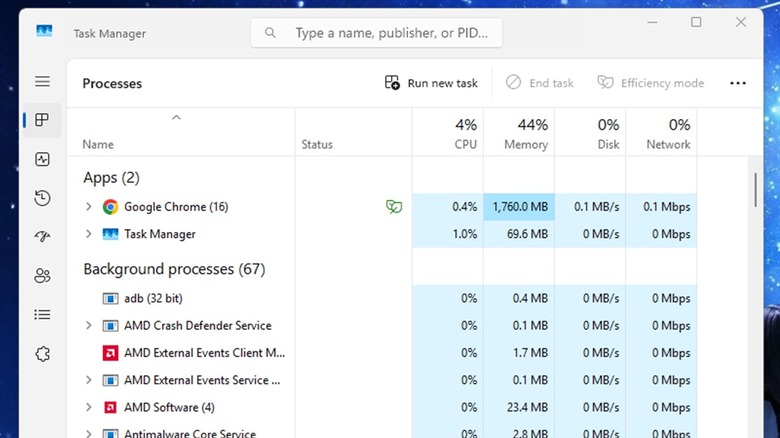The height and width of the screenshot is (438, 780).
Task: Sort by the CPU column header
Action: tap(448, 133)
